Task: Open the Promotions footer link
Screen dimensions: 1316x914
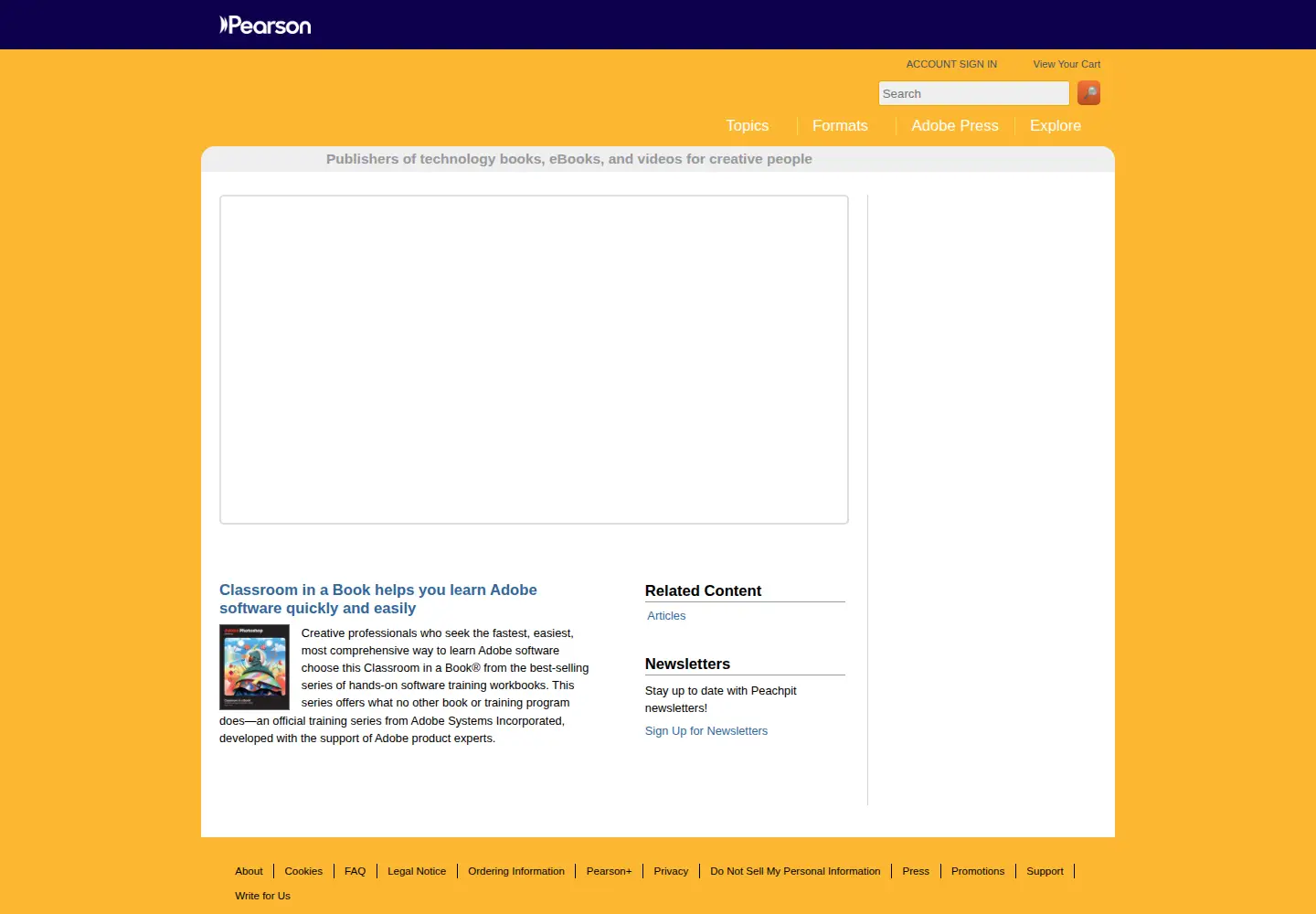Action: (978, 871)
